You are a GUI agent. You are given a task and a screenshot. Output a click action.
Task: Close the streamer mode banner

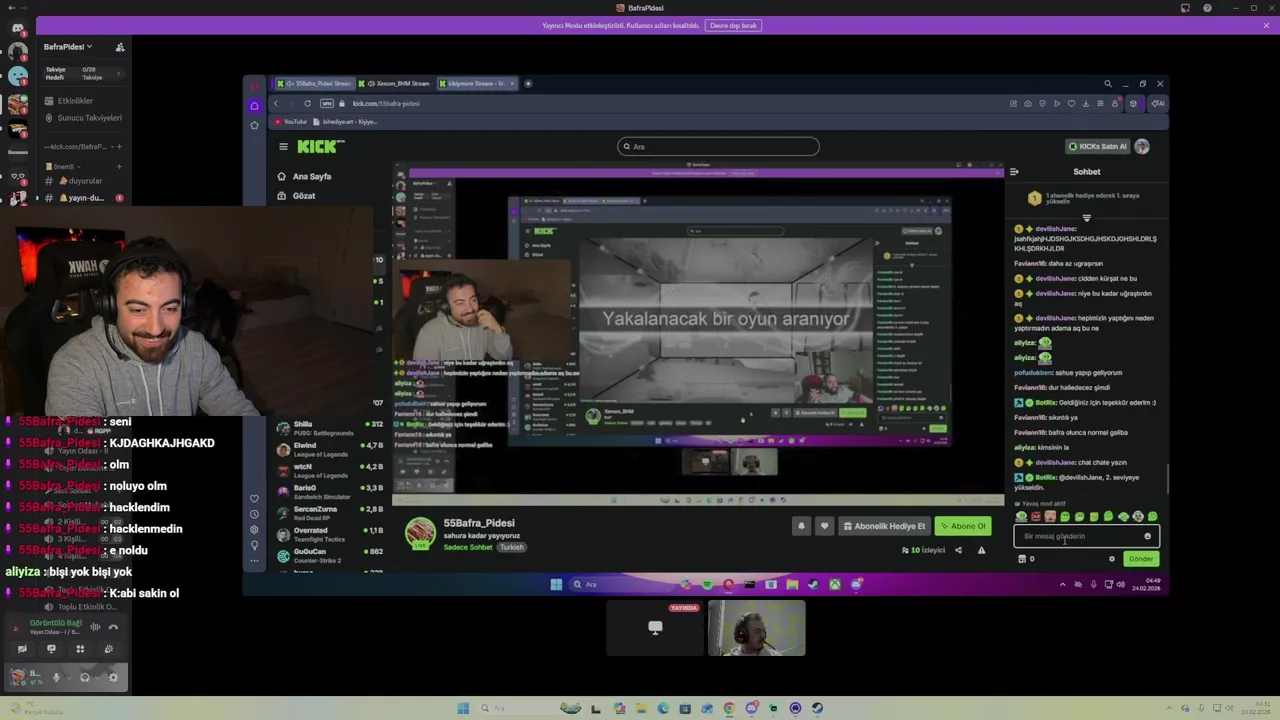pyautogui.click(x=1266, y=25)
